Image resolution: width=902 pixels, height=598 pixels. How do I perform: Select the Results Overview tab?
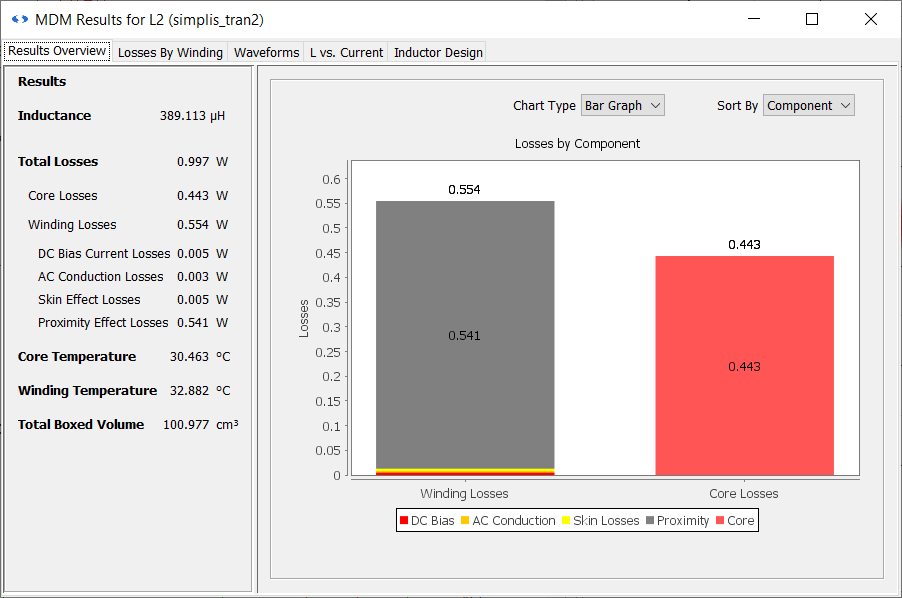pos(57,51)
